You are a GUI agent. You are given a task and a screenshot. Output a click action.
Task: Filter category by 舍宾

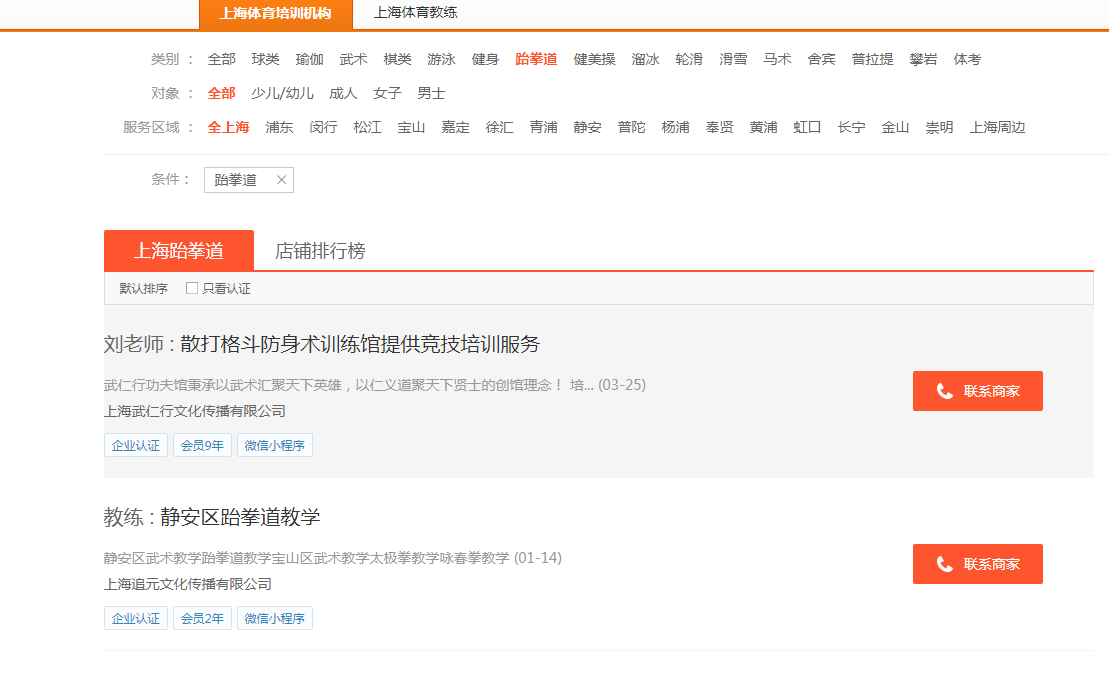(821, 59)
